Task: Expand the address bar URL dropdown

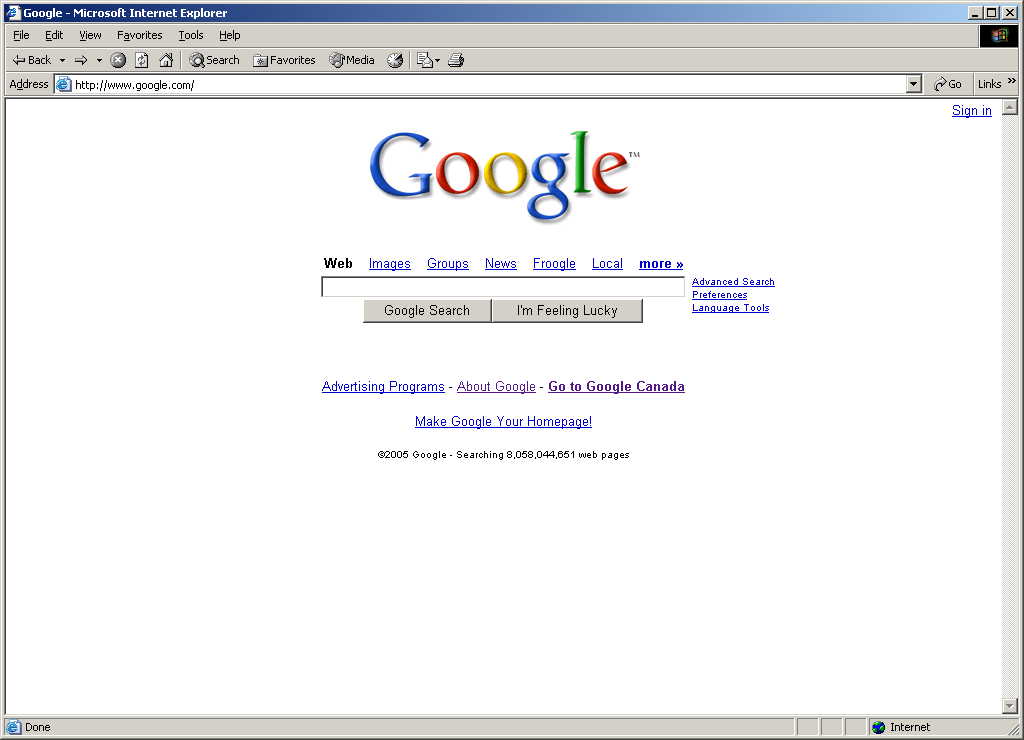Action: click(914, 84)
